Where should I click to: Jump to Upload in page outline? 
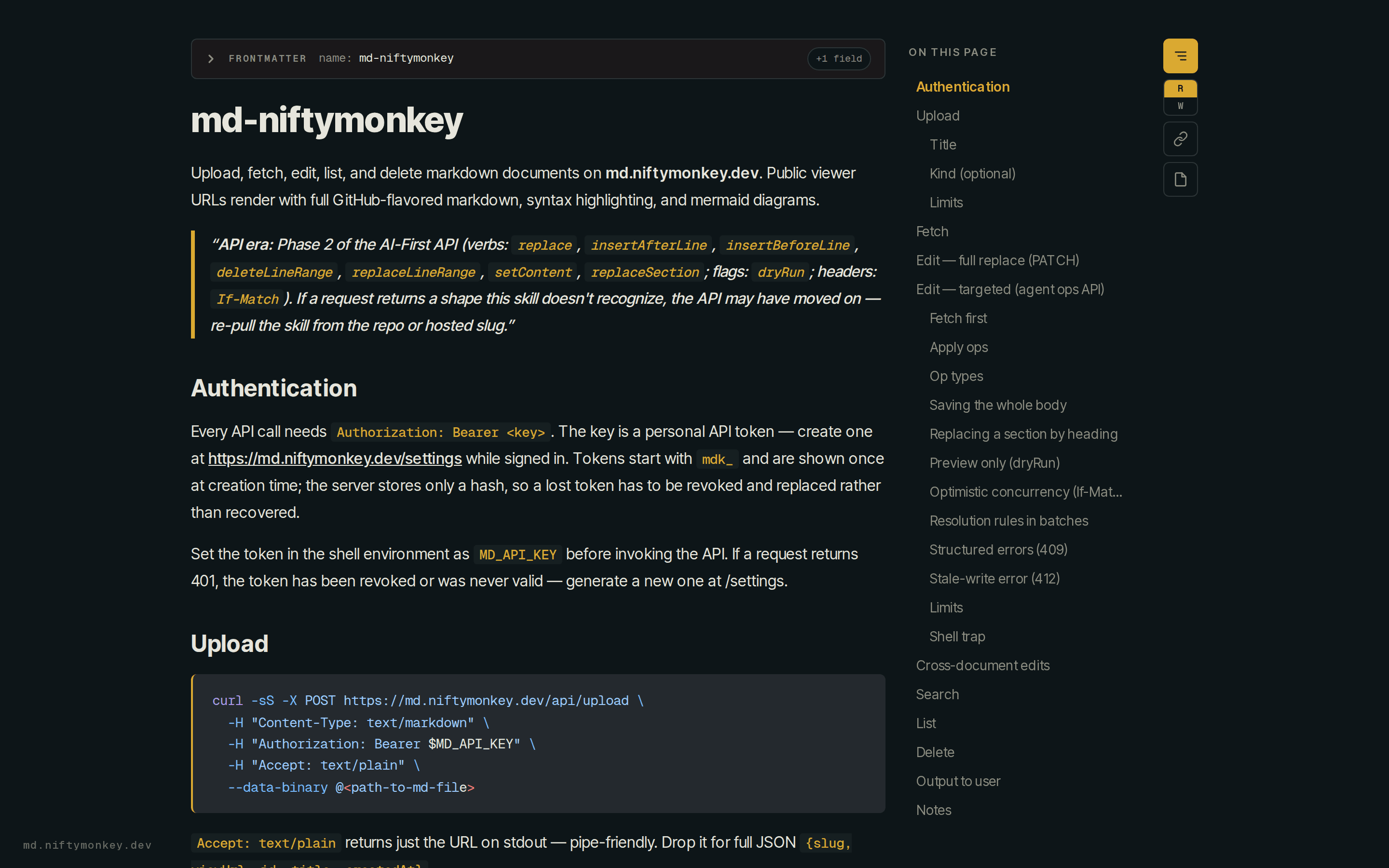(937, 116)
